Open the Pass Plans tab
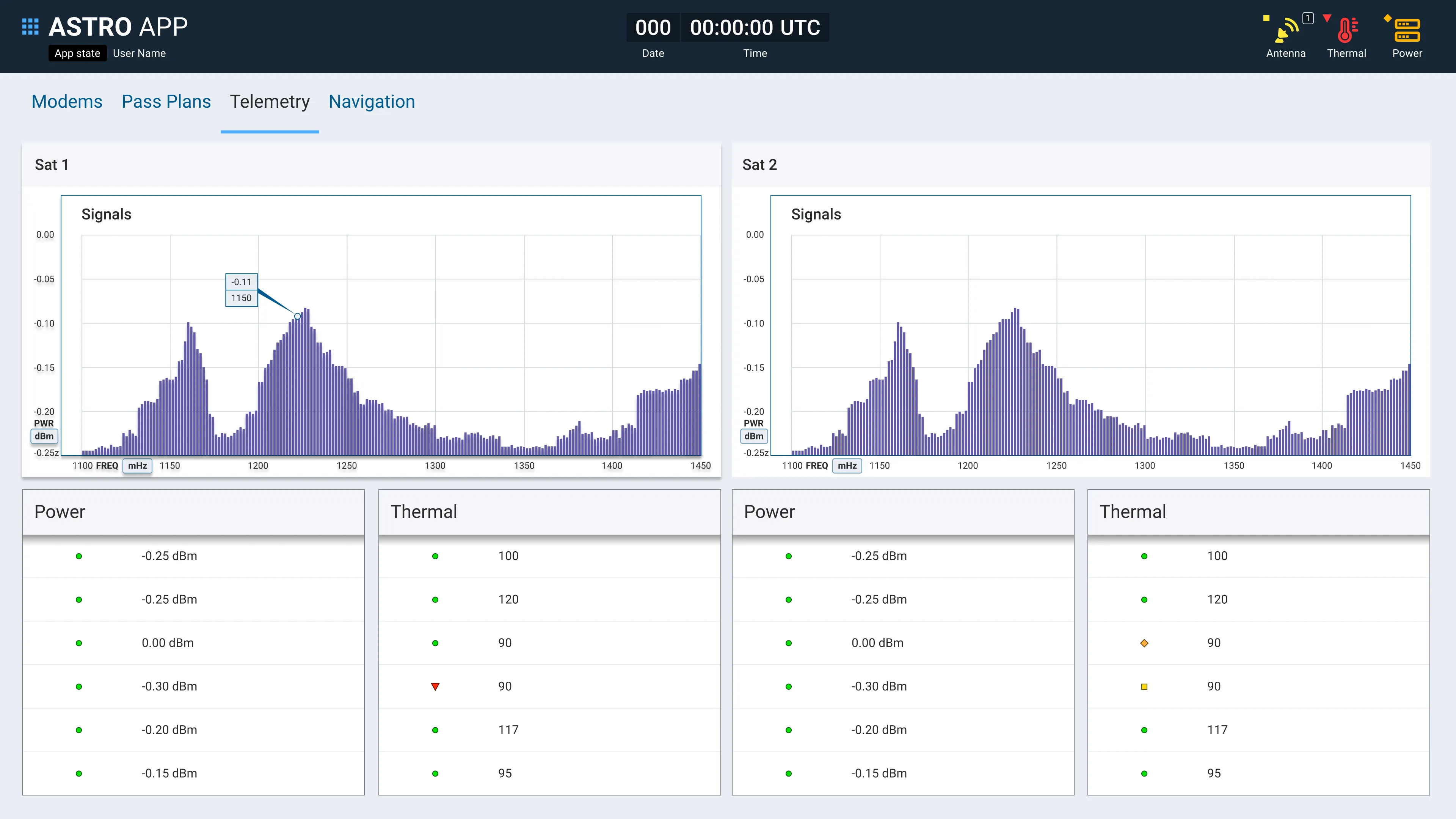The image size is (1456, 819). [x=166, y=101]
